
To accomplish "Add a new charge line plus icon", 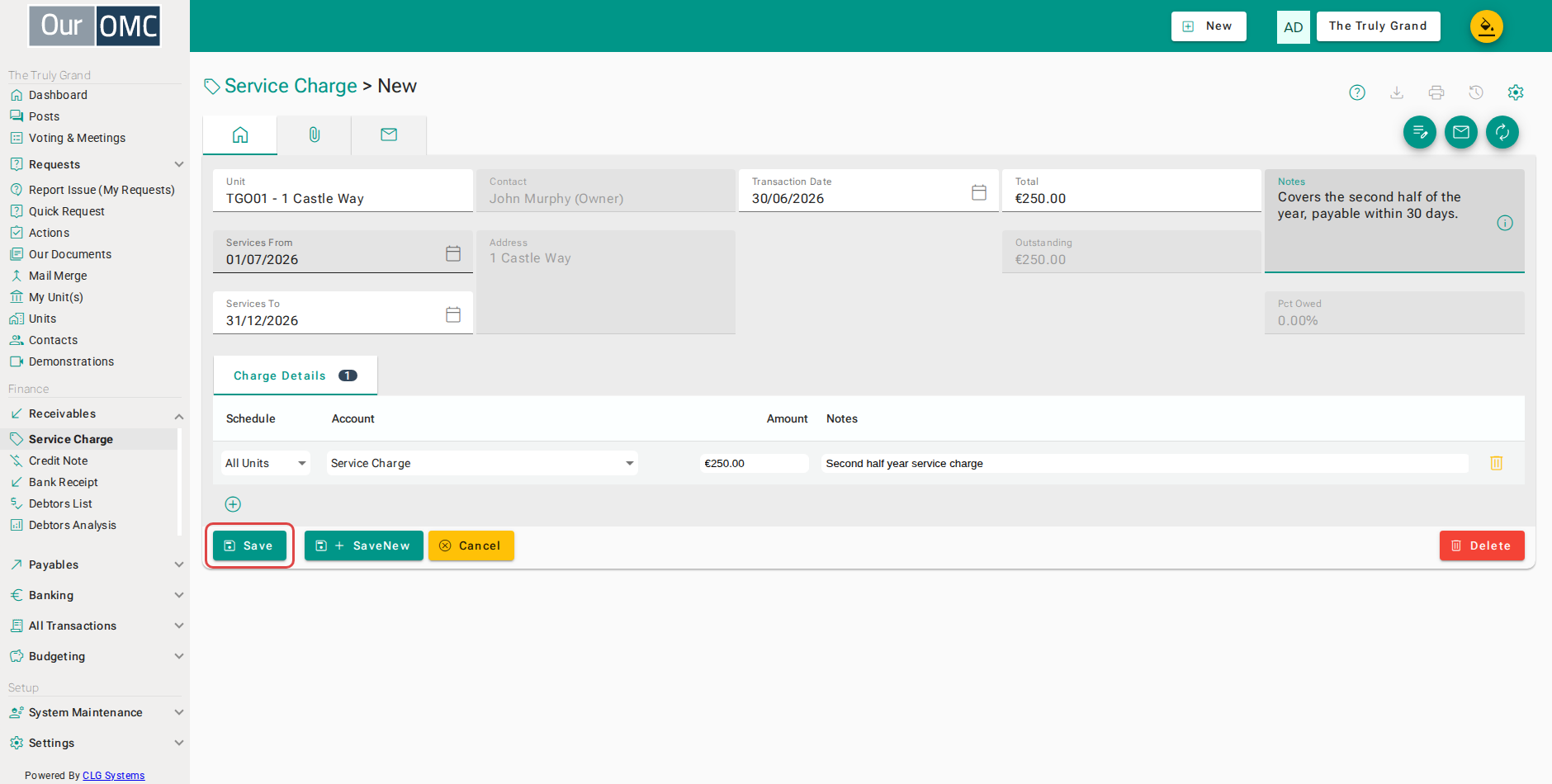I will coord(233,504).
